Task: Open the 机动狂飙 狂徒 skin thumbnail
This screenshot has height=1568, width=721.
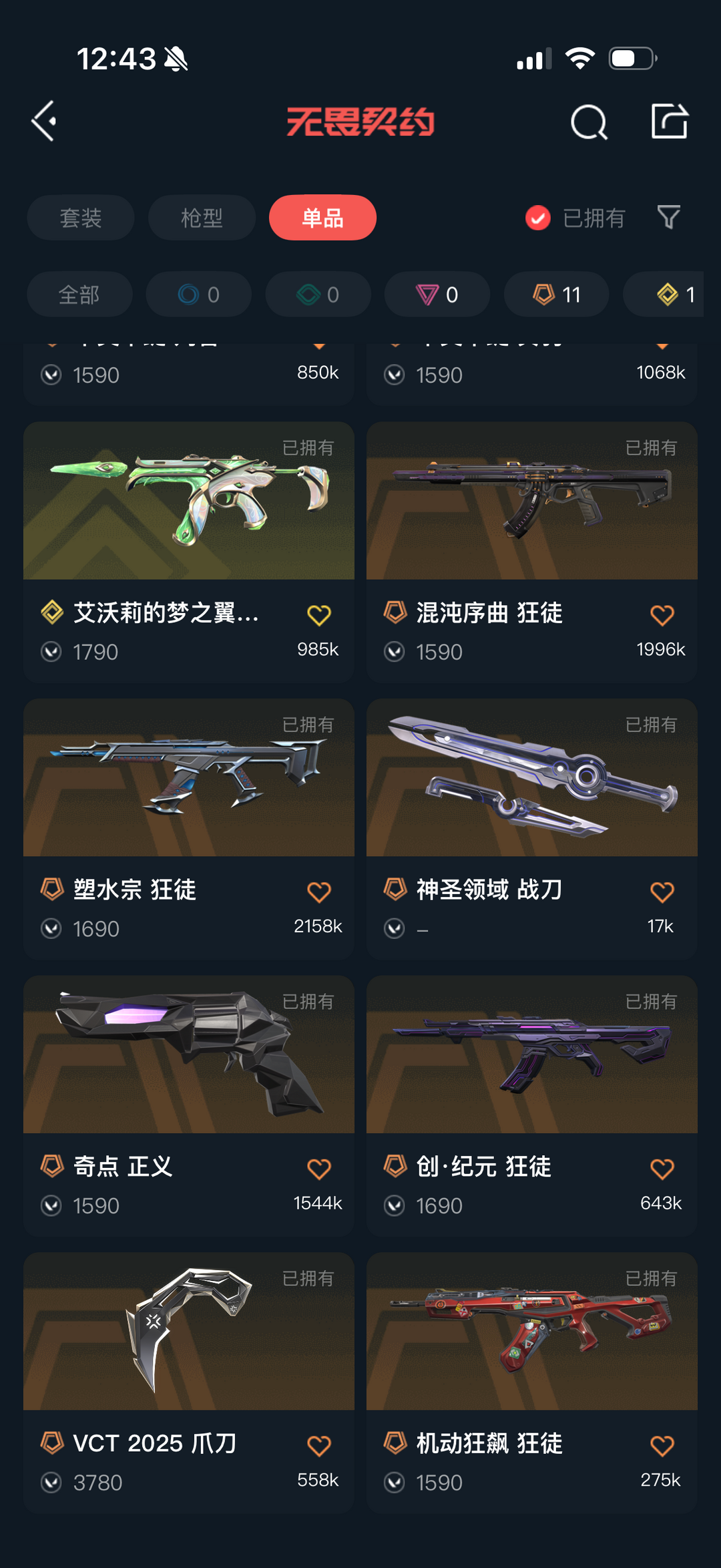Action: pos(532,1332)
